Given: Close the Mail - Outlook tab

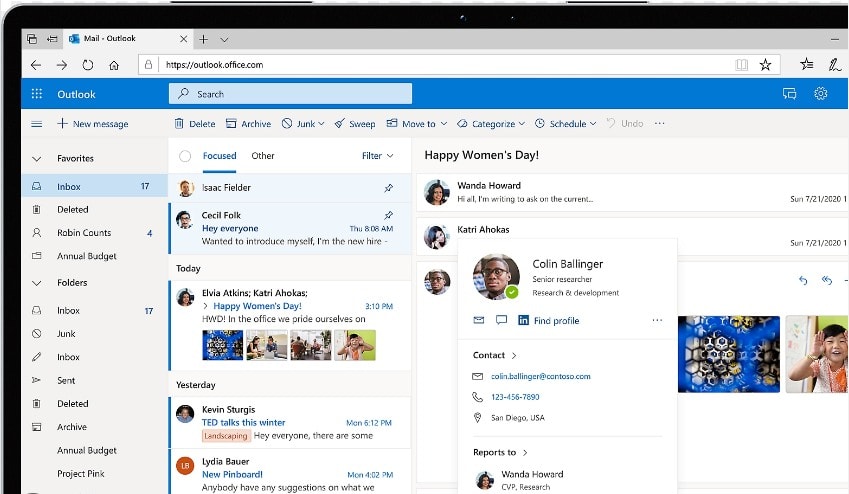Looking at the screenshot, I should (184, 39).
